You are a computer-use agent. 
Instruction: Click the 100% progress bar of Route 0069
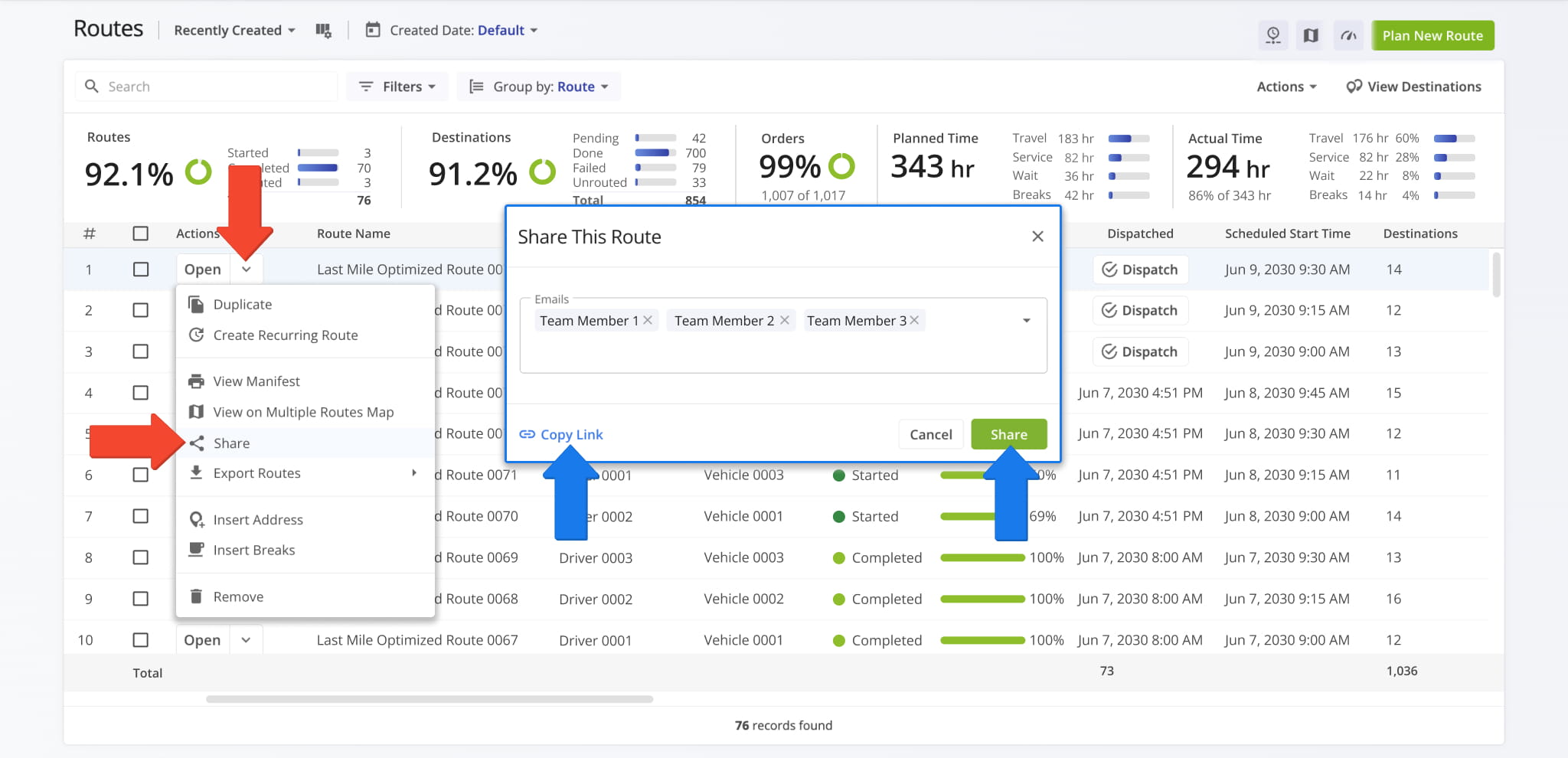point(982,557)
